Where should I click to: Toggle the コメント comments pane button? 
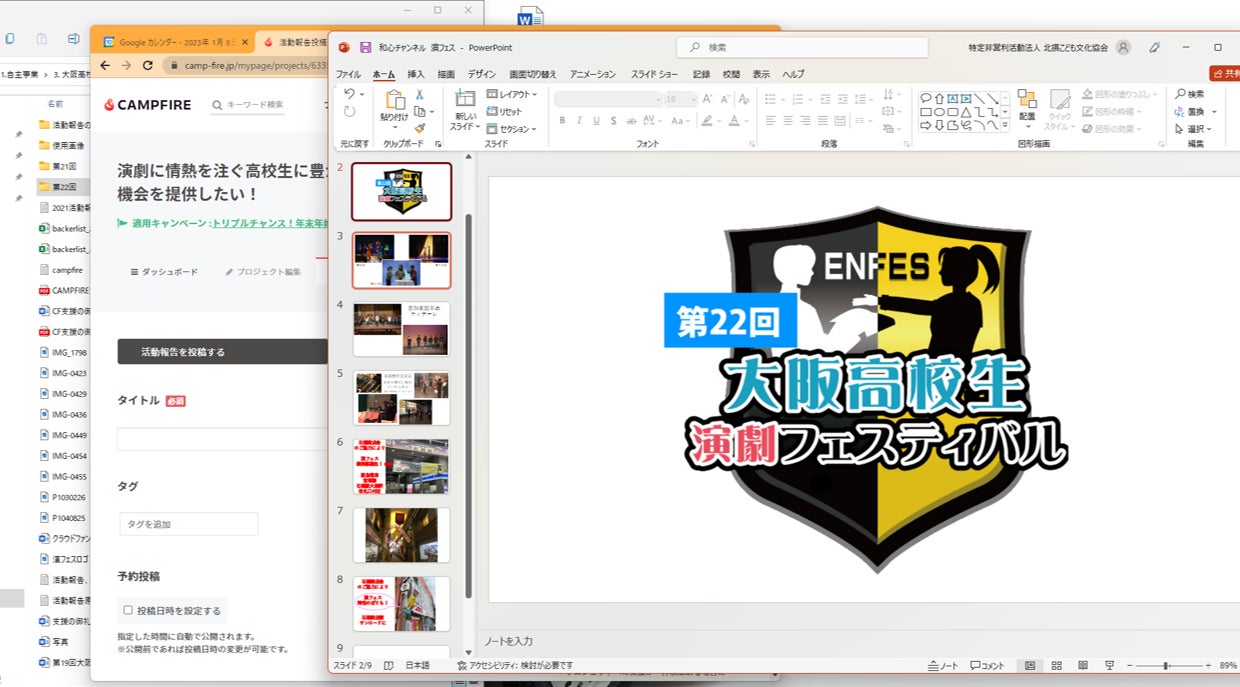987,665
